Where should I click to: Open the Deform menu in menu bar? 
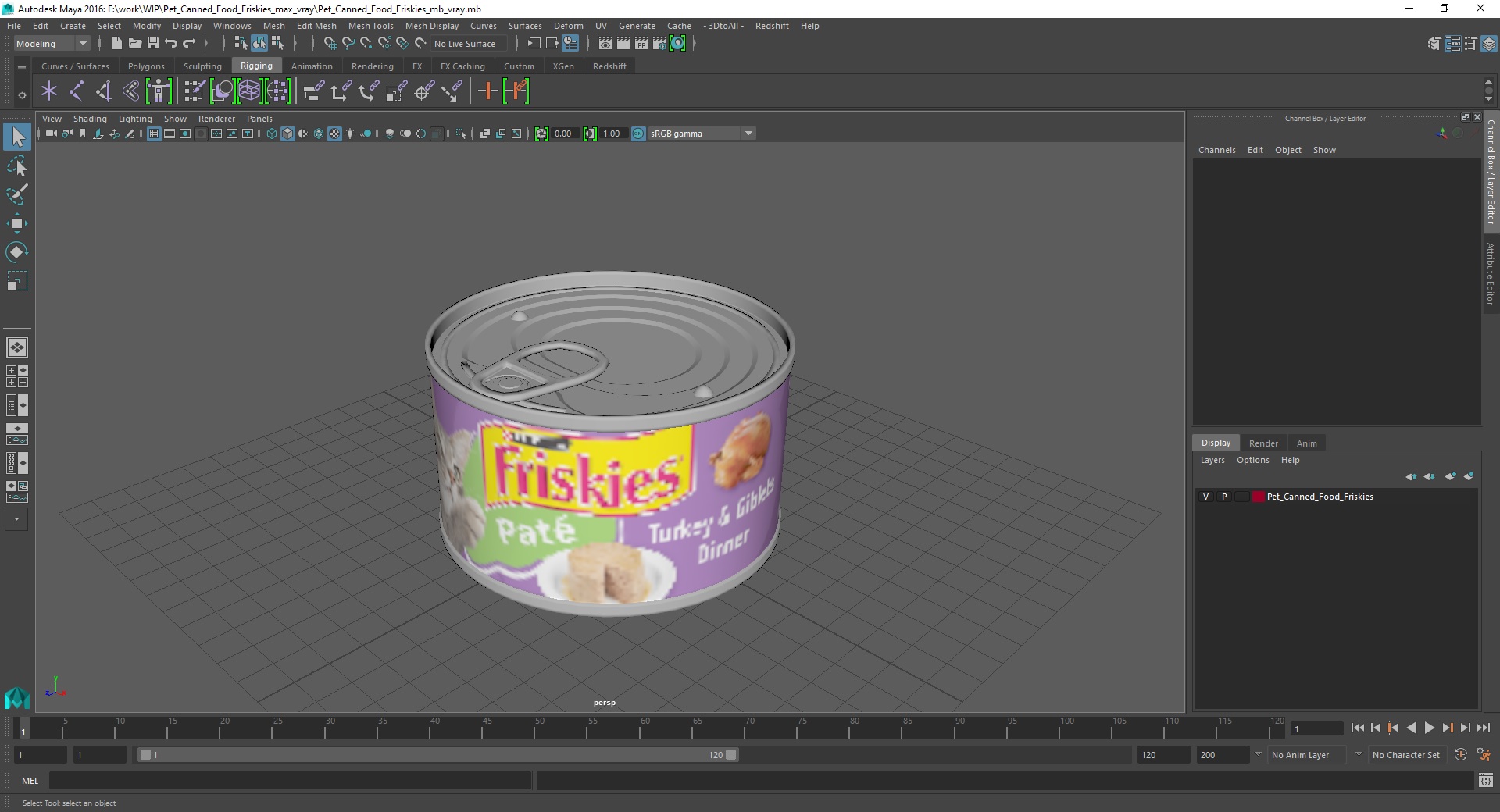(x=568, y=26)
